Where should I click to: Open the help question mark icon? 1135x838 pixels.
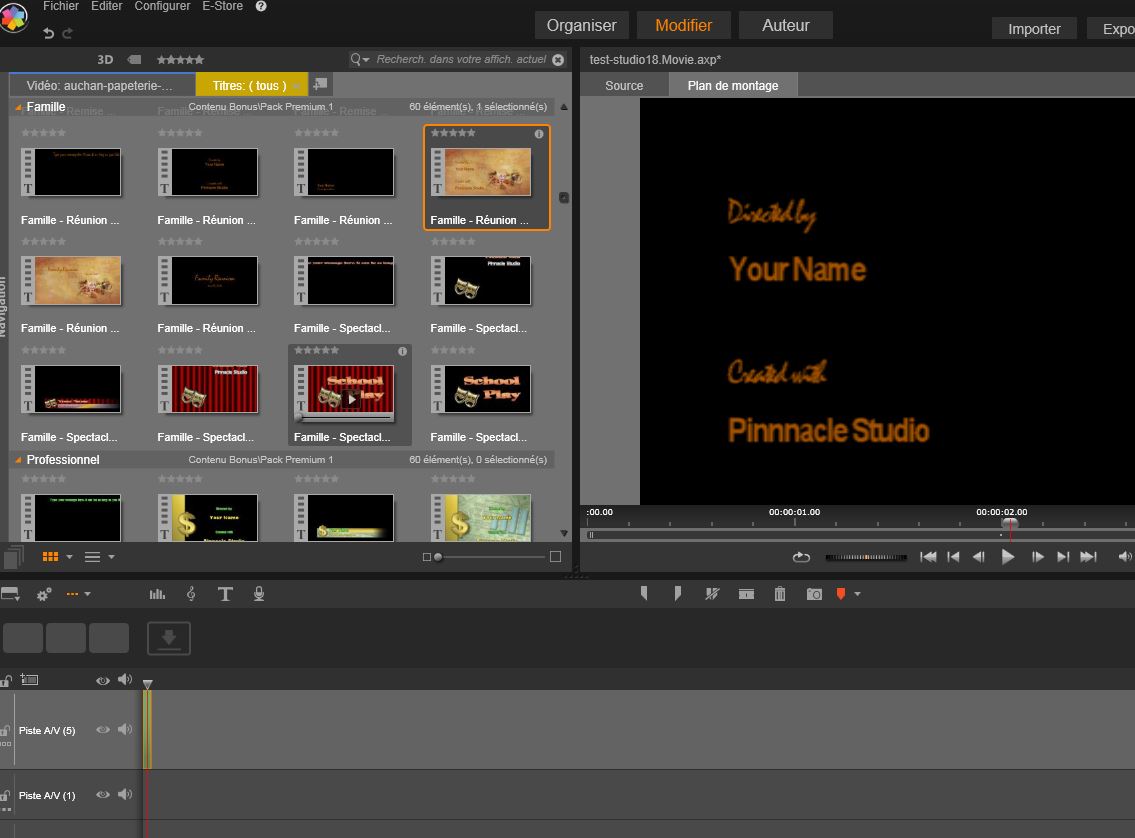[261, 6]
